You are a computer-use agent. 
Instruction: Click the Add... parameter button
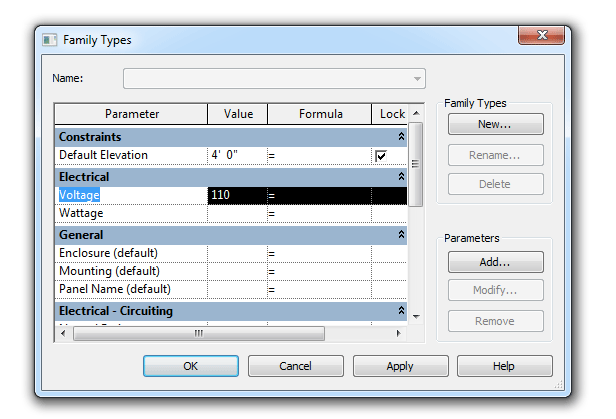(x=496, y=262)
